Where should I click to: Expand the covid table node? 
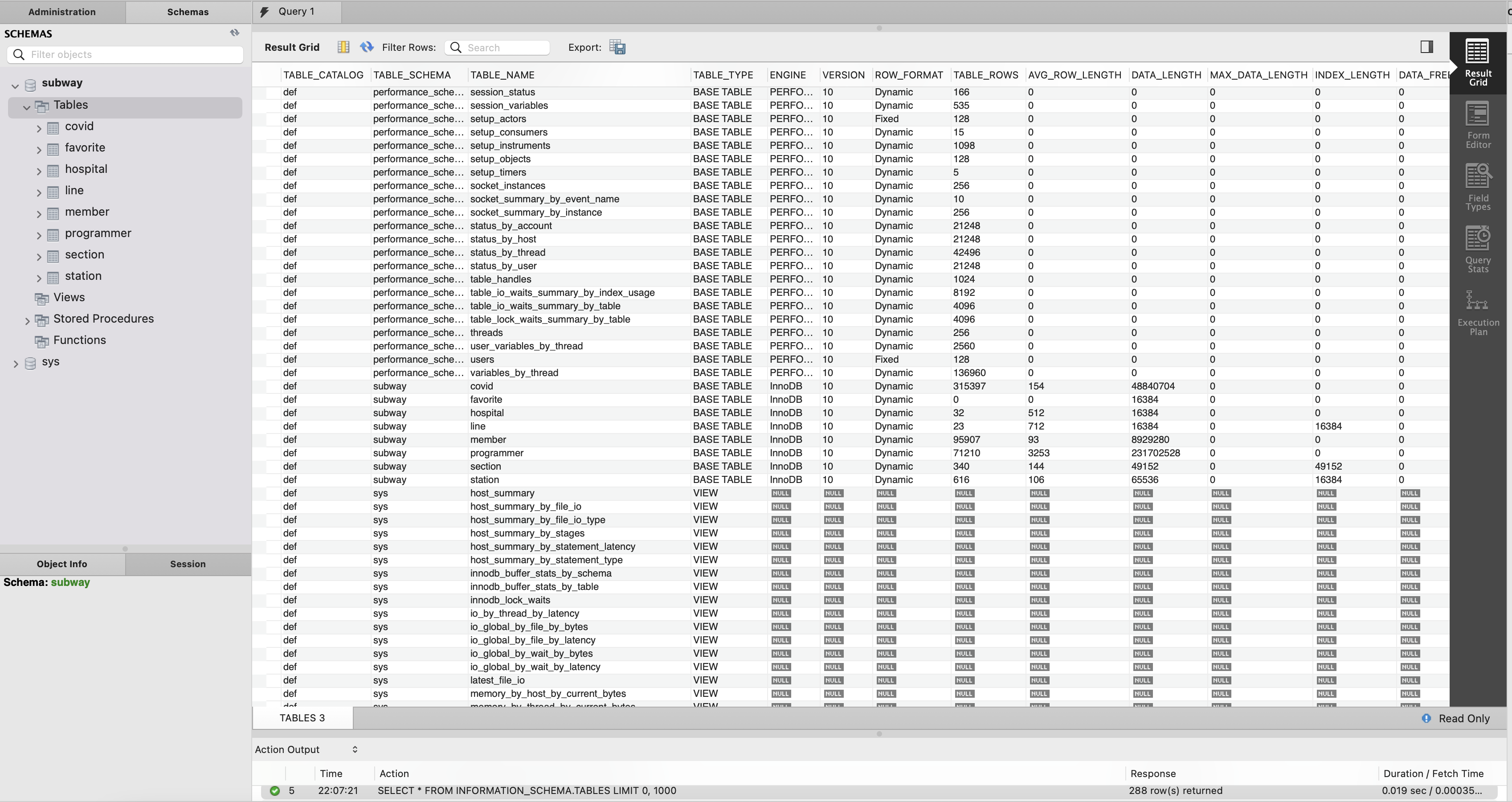[39, 129]
